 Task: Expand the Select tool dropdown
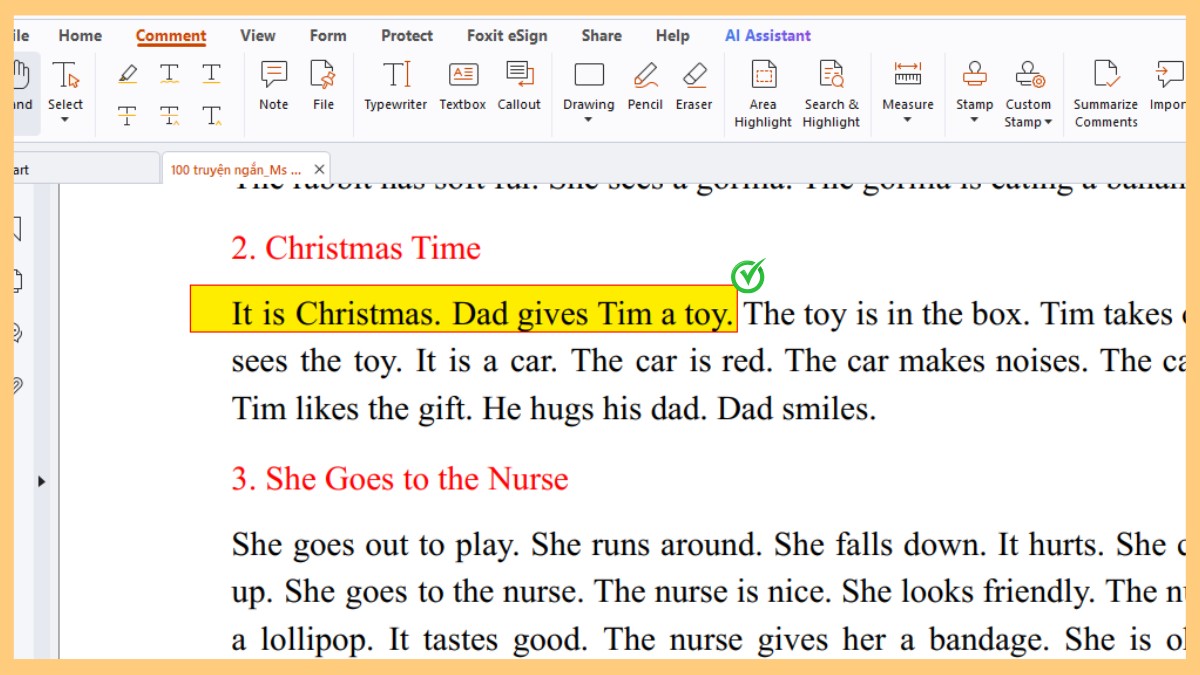(x=65, y=121)
